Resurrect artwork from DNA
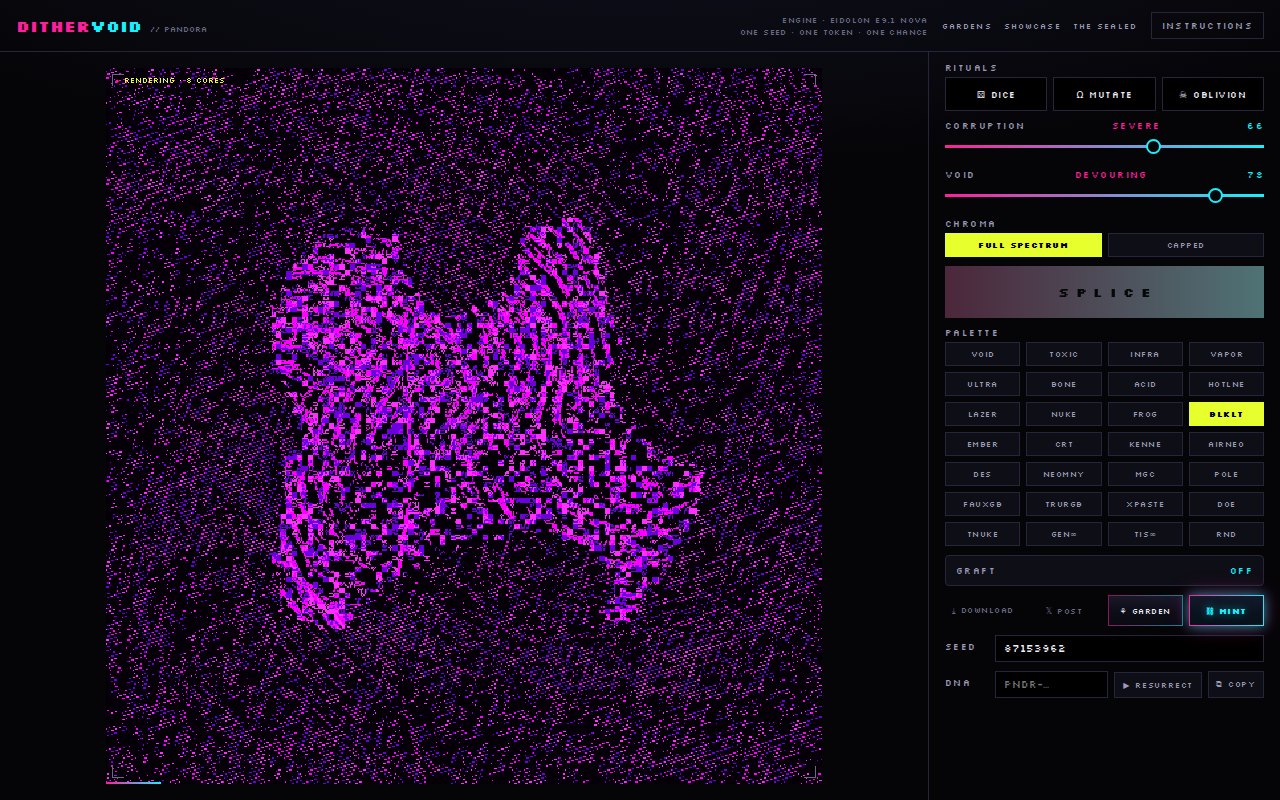The image size is (1280, 800). (x=1158, y=685)
